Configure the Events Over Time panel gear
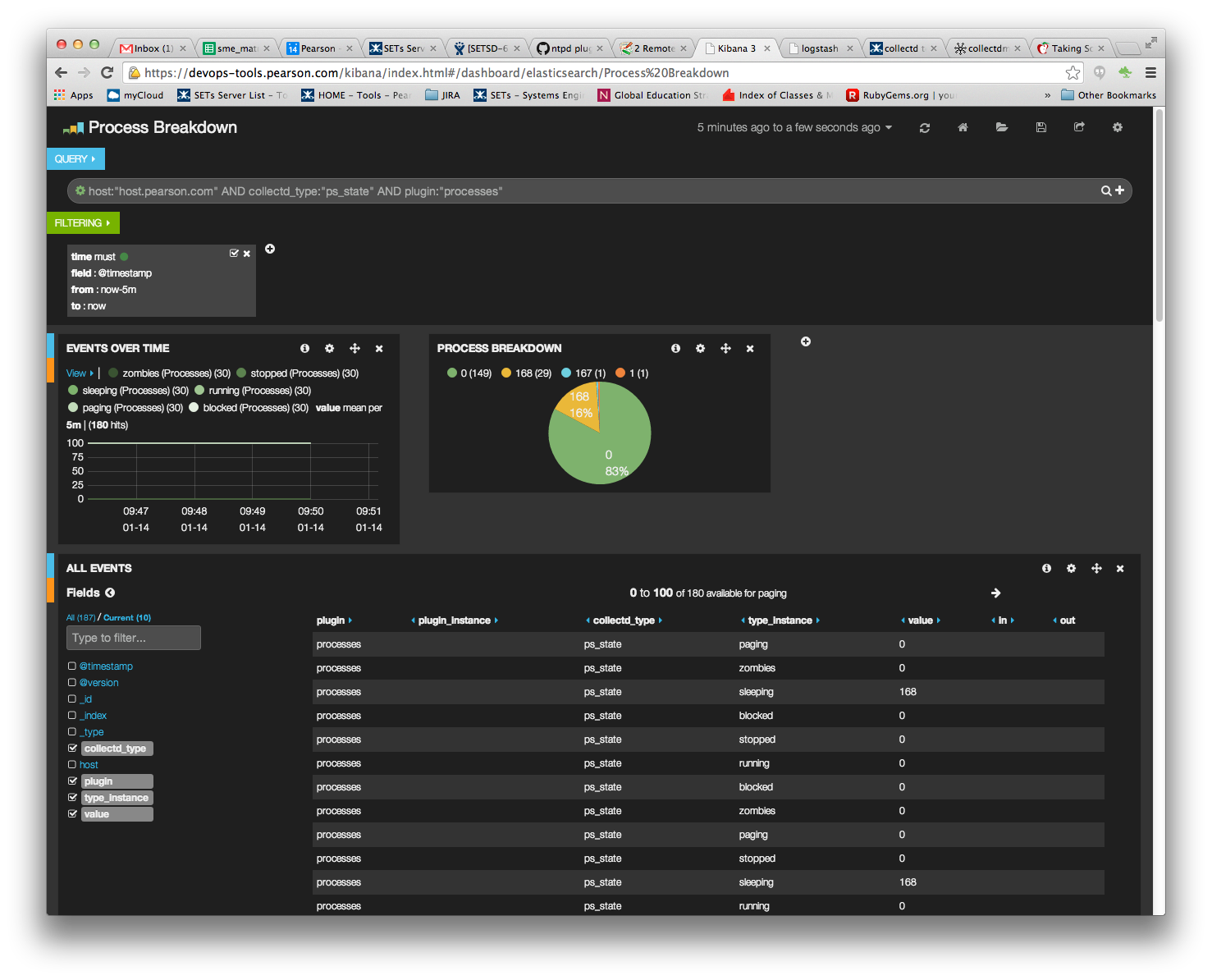Image resolution: width=1212 pixels, height=980 pixels. 329,348
